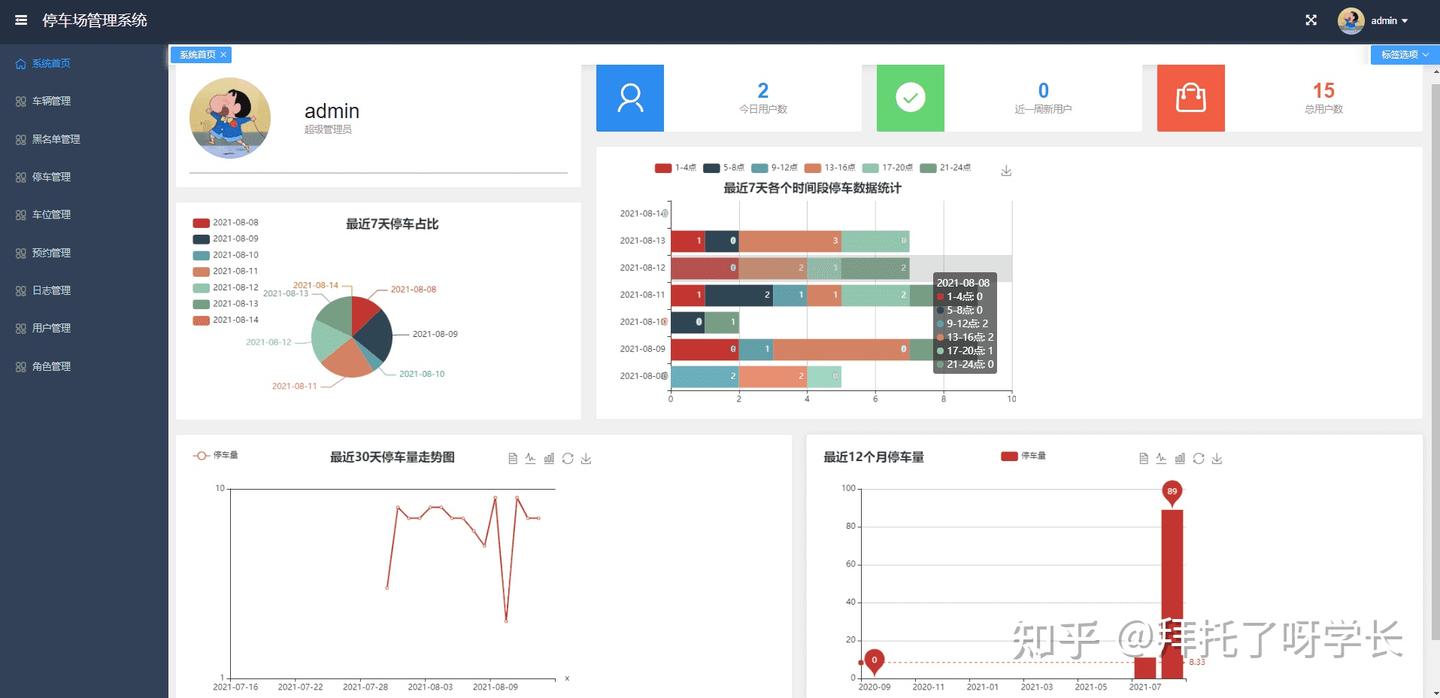Restore the 30-day trend chart
This screenshot has width=1440, height=698.
[568, 459]
